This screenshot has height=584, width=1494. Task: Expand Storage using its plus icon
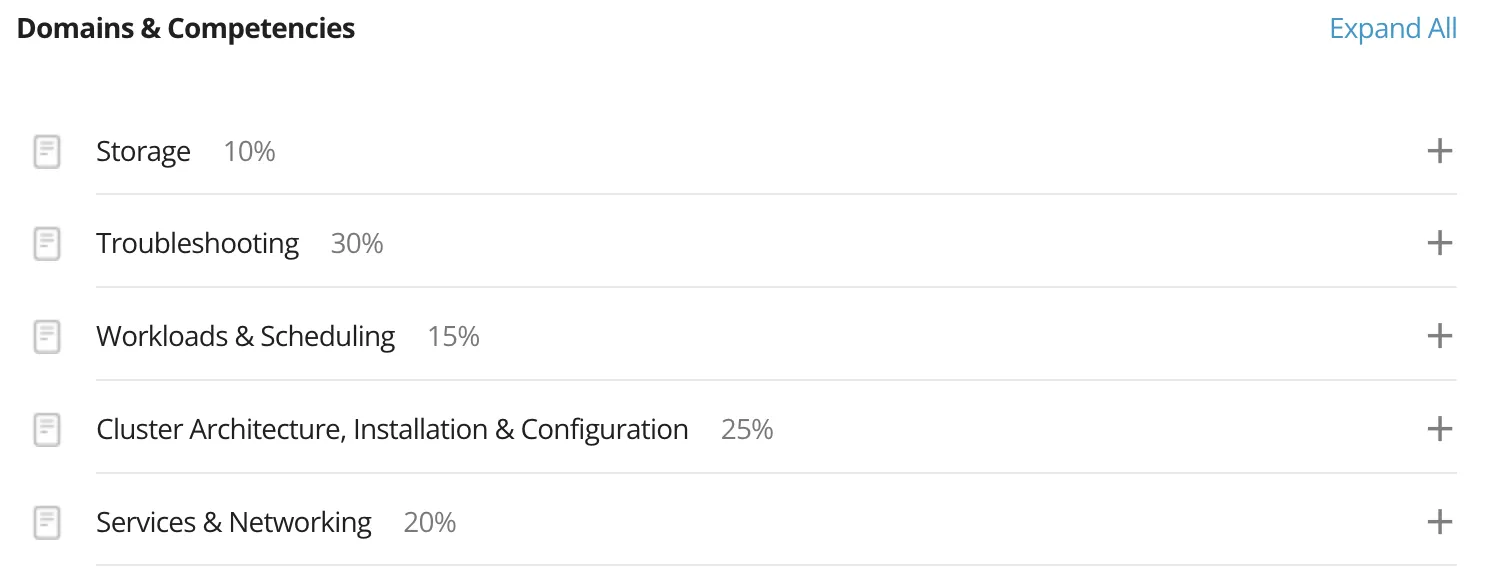point(1439,151)
